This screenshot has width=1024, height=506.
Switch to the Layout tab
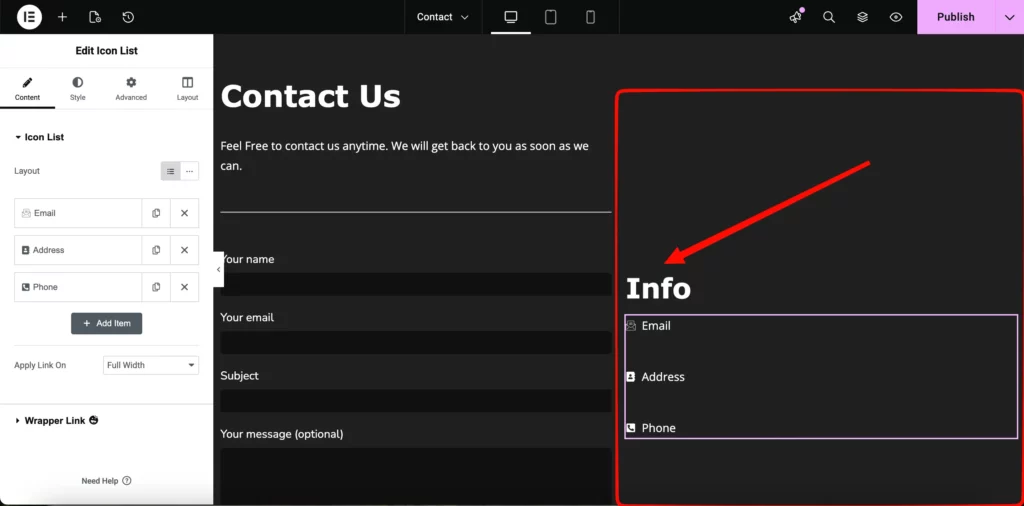(187, 89)
